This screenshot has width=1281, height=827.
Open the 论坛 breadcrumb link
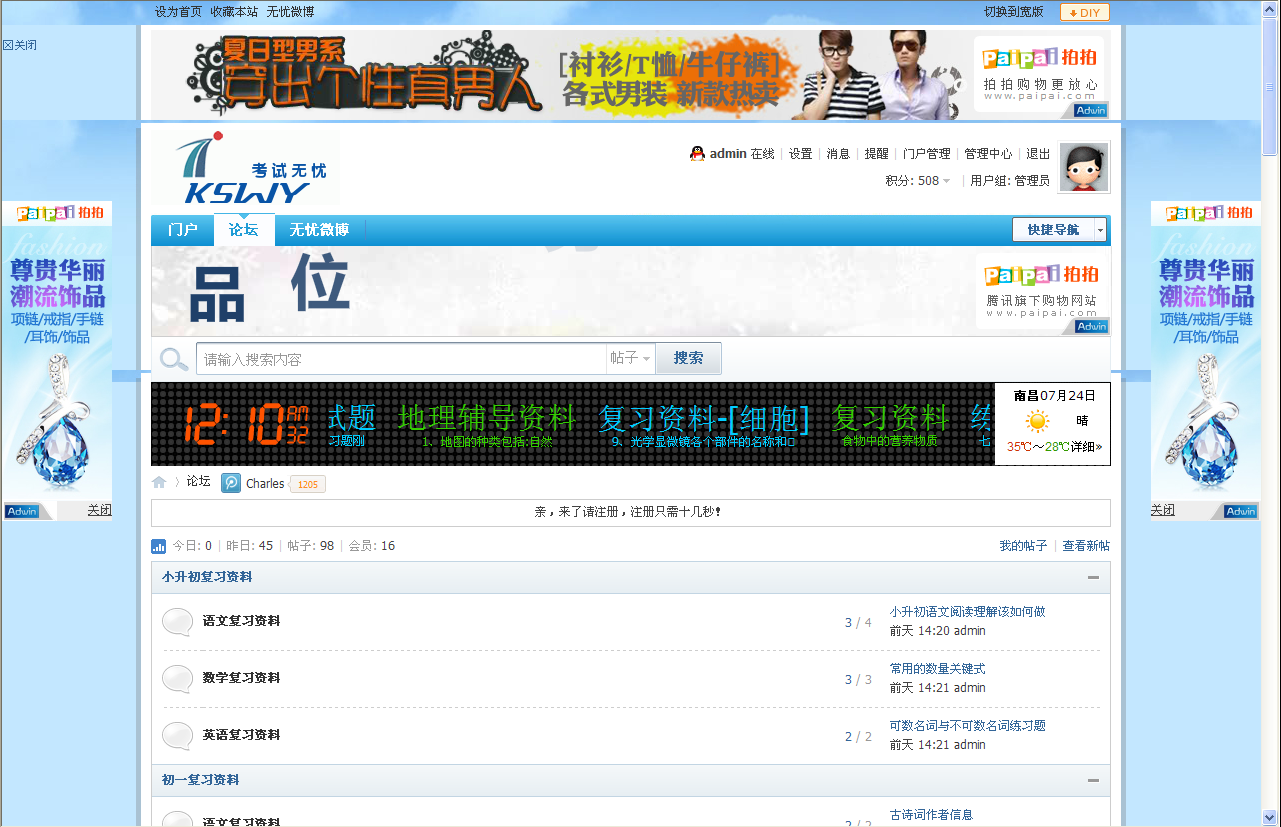click(199, 482)
